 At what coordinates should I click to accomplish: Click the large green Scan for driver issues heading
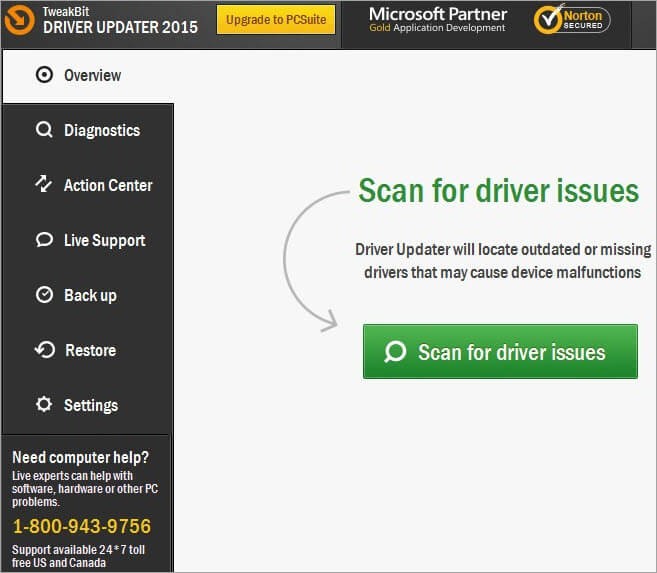[499, 191]
